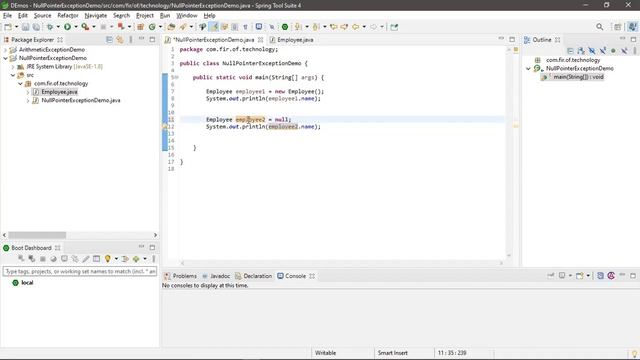
Task: Toggle Hide Non-Public Members in Outline
Action: (613, 51)
